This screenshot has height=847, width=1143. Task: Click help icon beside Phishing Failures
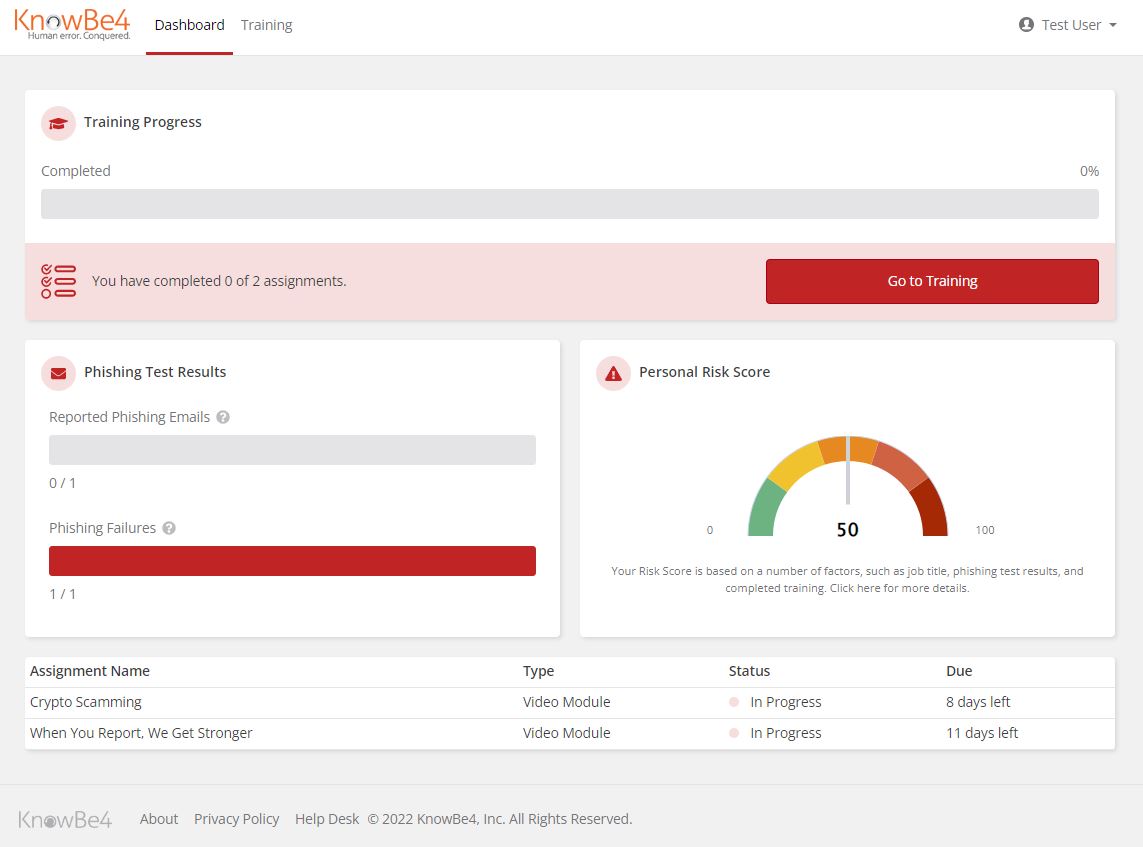point(169,528)
